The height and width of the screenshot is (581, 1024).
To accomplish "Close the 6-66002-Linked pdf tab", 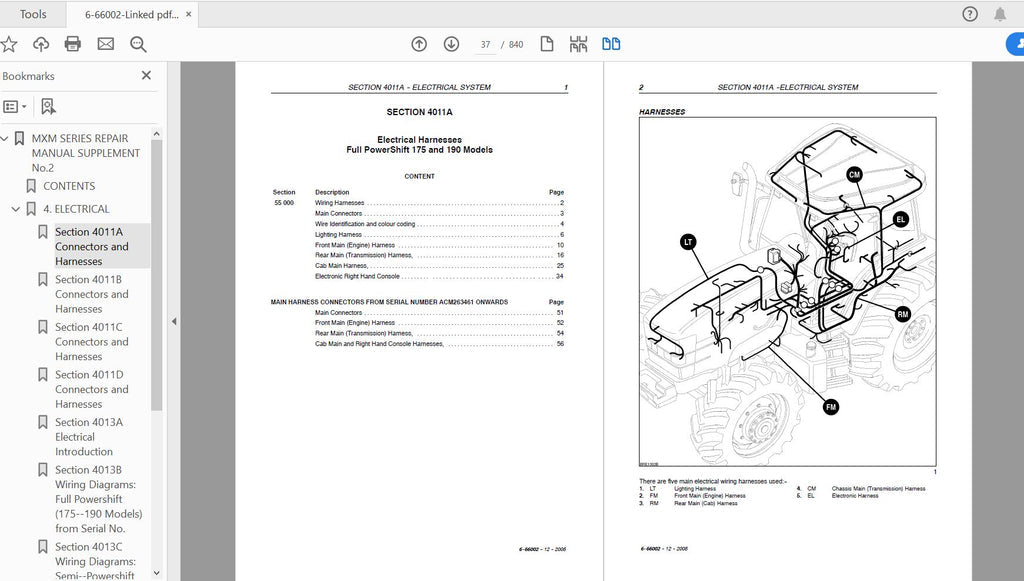I will [x=189, y=14].
